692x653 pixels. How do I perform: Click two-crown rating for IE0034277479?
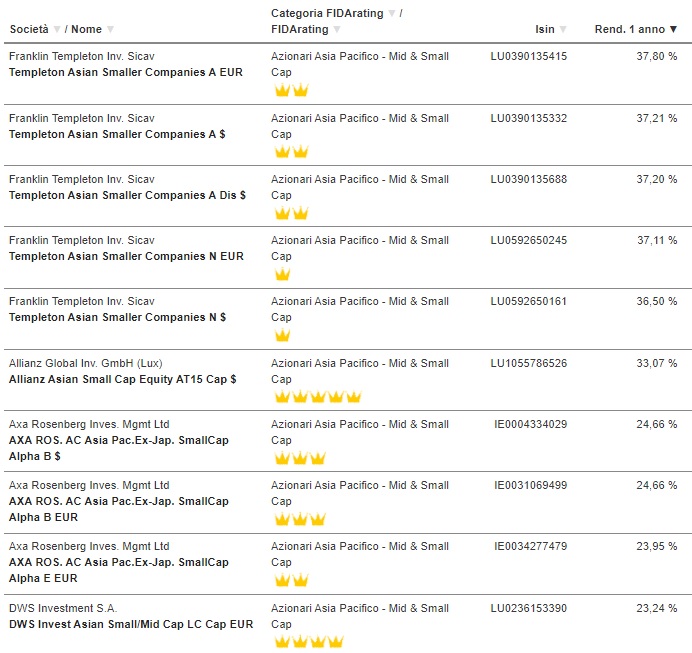(x=291, y=580)
